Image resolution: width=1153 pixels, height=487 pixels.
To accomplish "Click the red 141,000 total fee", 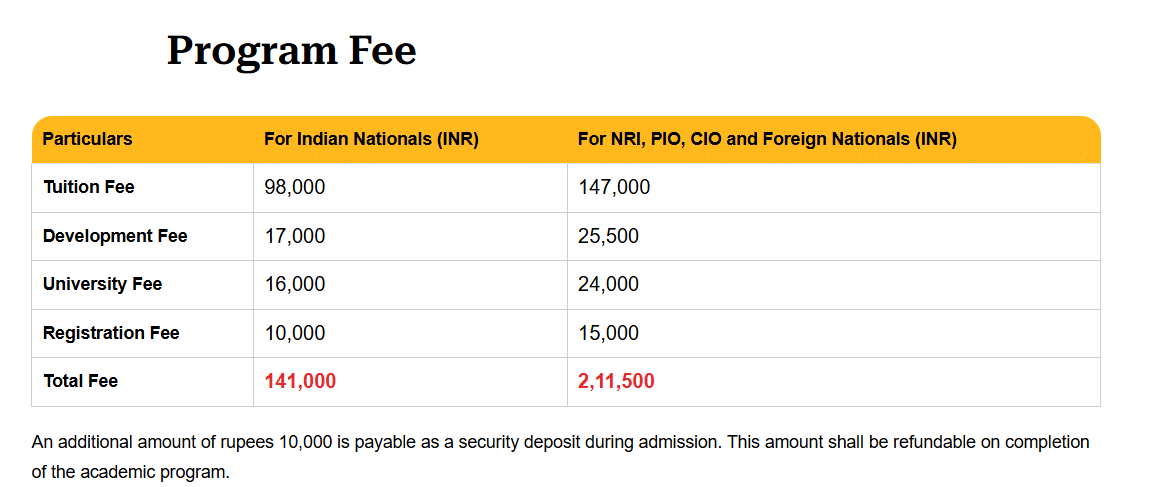I will click(x=300, y=381).
